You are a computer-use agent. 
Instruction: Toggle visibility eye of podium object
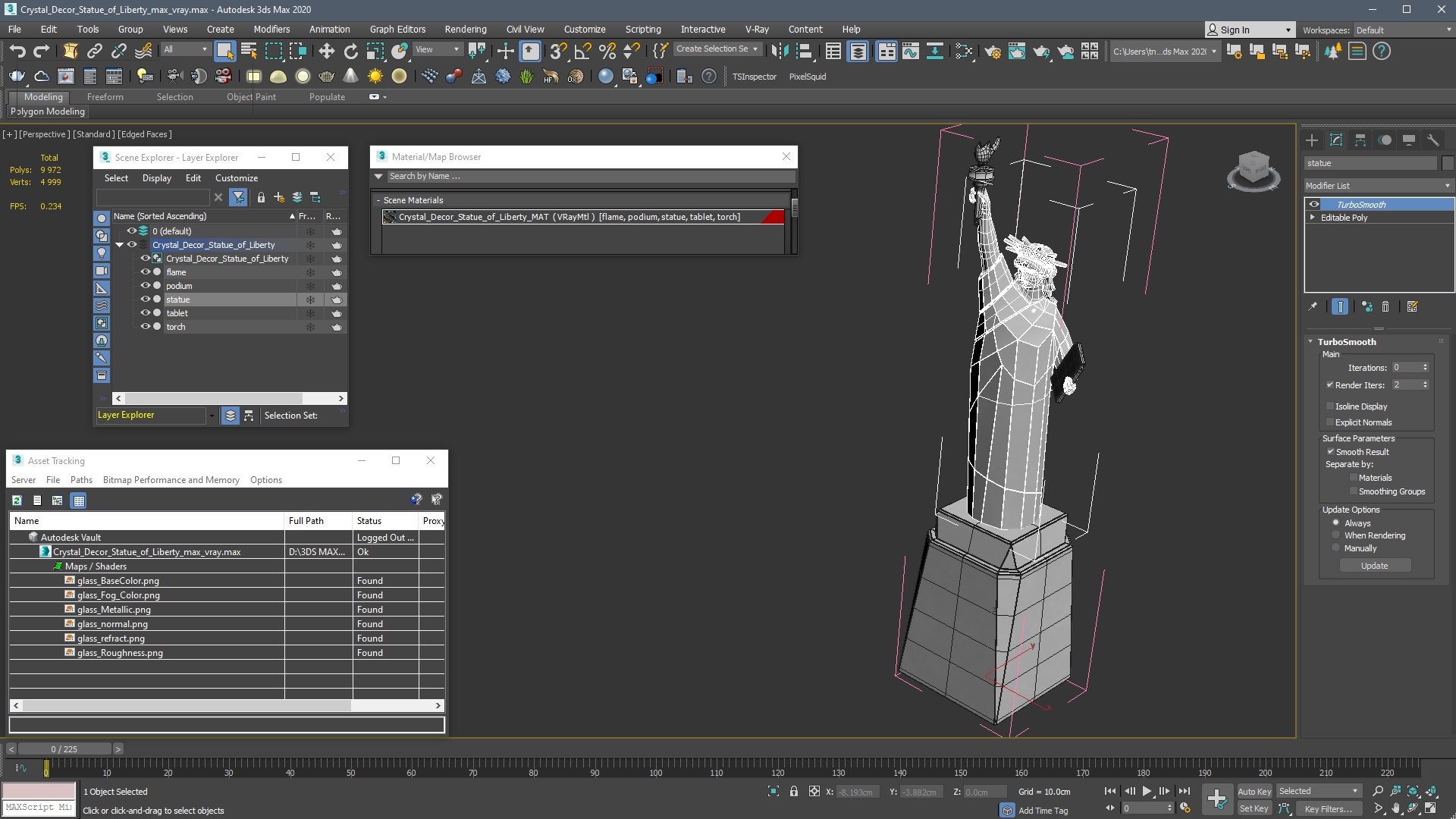145,286
